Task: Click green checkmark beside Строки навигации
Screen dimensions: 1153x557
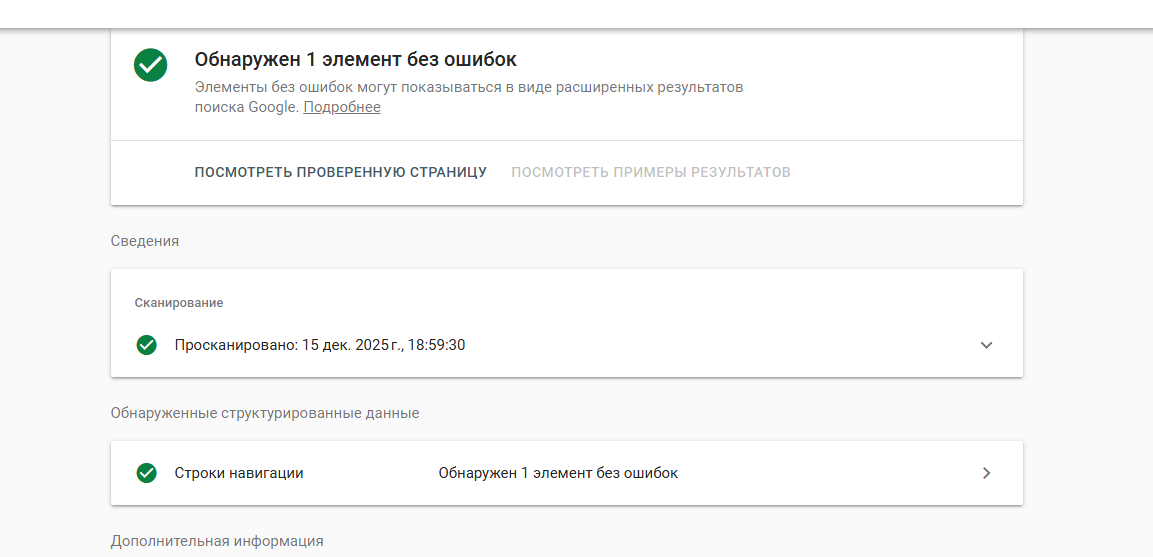Action: coord(147,473)
